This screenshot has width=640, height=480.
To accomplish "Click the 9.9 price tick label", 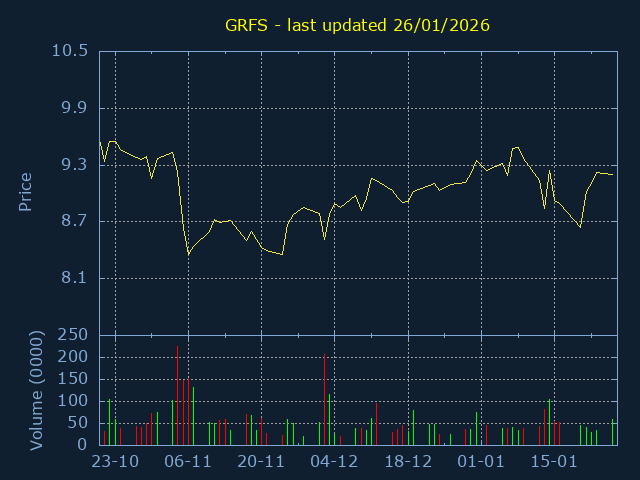I will [74, 108].
